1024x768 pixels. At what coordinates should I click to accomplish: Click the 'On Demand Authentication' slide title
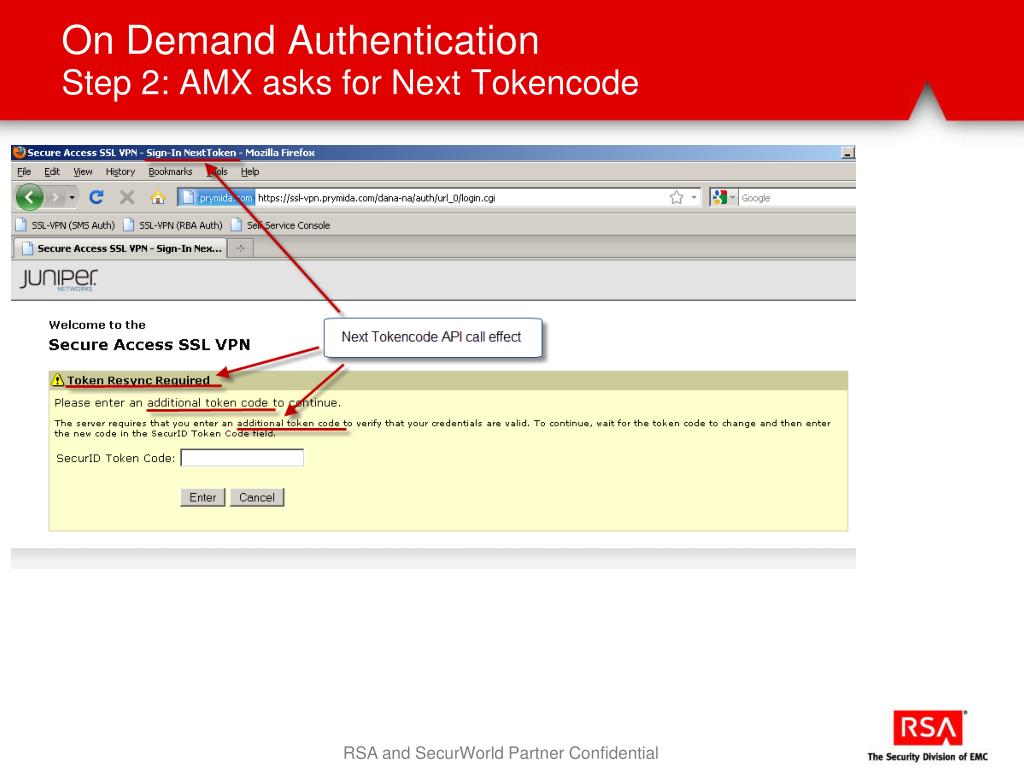pyautogui.click(x=300, y=40)
